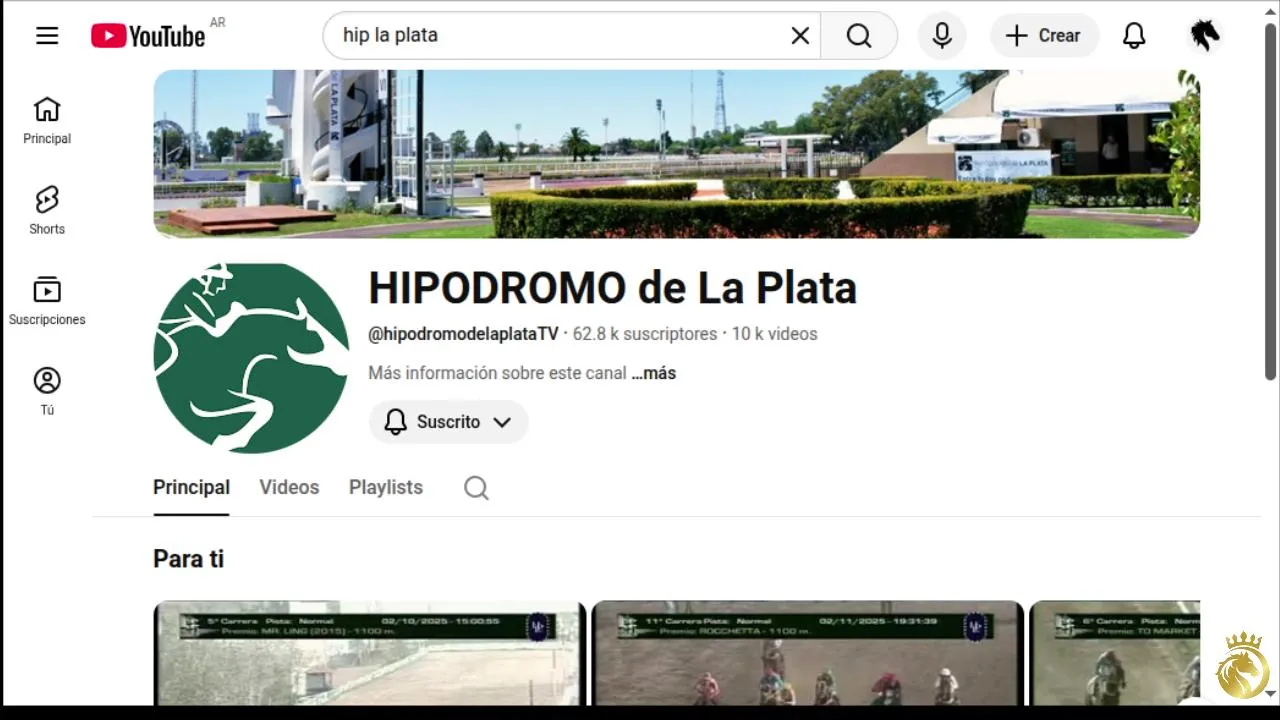The width and height of the screenshot is (1280, 720).
Task: Open the Suscrito notification dropdown
Action: tap(448, 422)
